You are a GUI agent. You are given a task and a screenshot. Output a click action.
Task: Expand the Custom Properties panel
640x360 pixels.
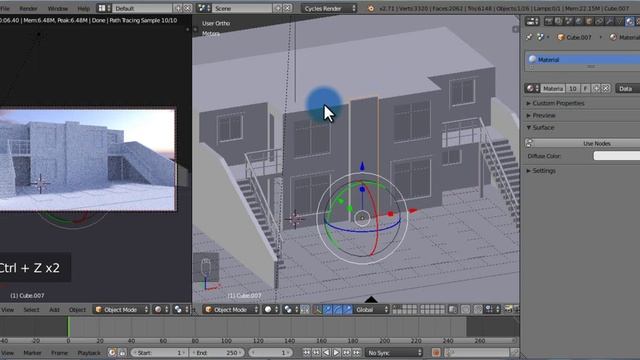click(555, 103)
